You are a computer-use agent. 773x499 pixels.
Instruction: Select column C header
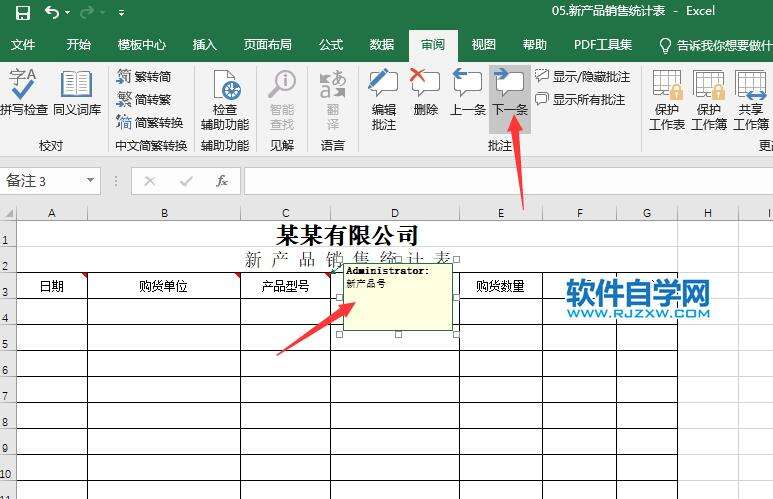tap(285, 213)
